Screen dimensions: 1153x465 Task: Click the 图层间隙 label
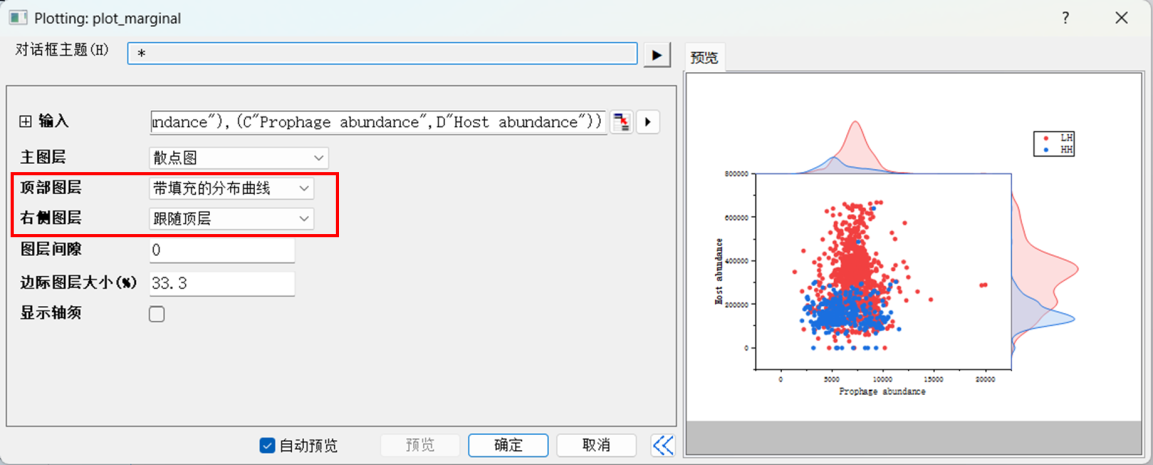[x=51, y=249]
